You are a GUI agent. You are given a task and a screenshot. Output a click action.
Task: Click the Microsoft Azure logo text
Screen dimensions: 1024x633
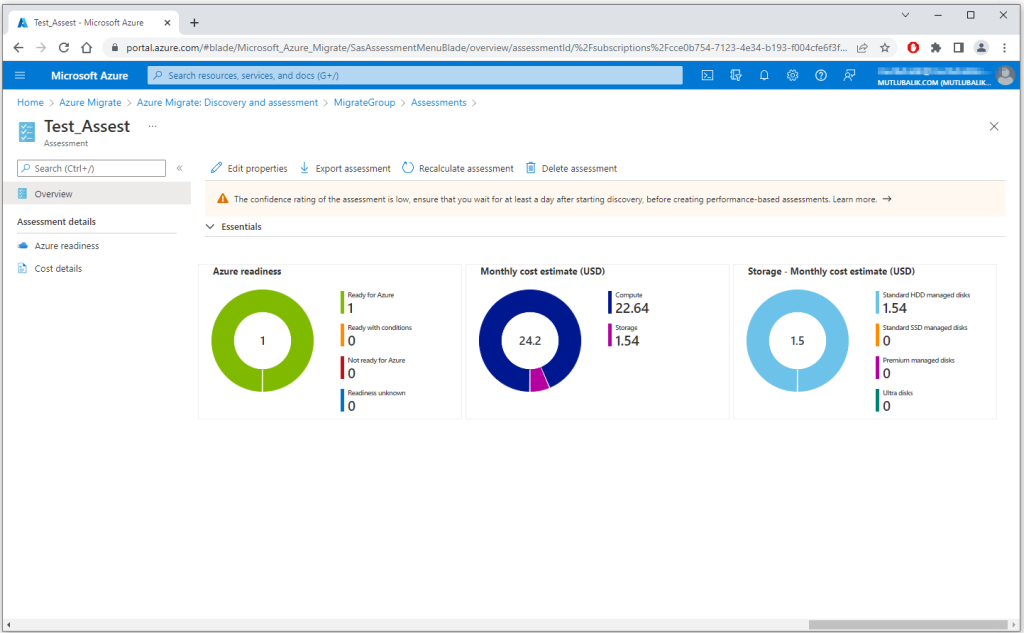(89, 76)
